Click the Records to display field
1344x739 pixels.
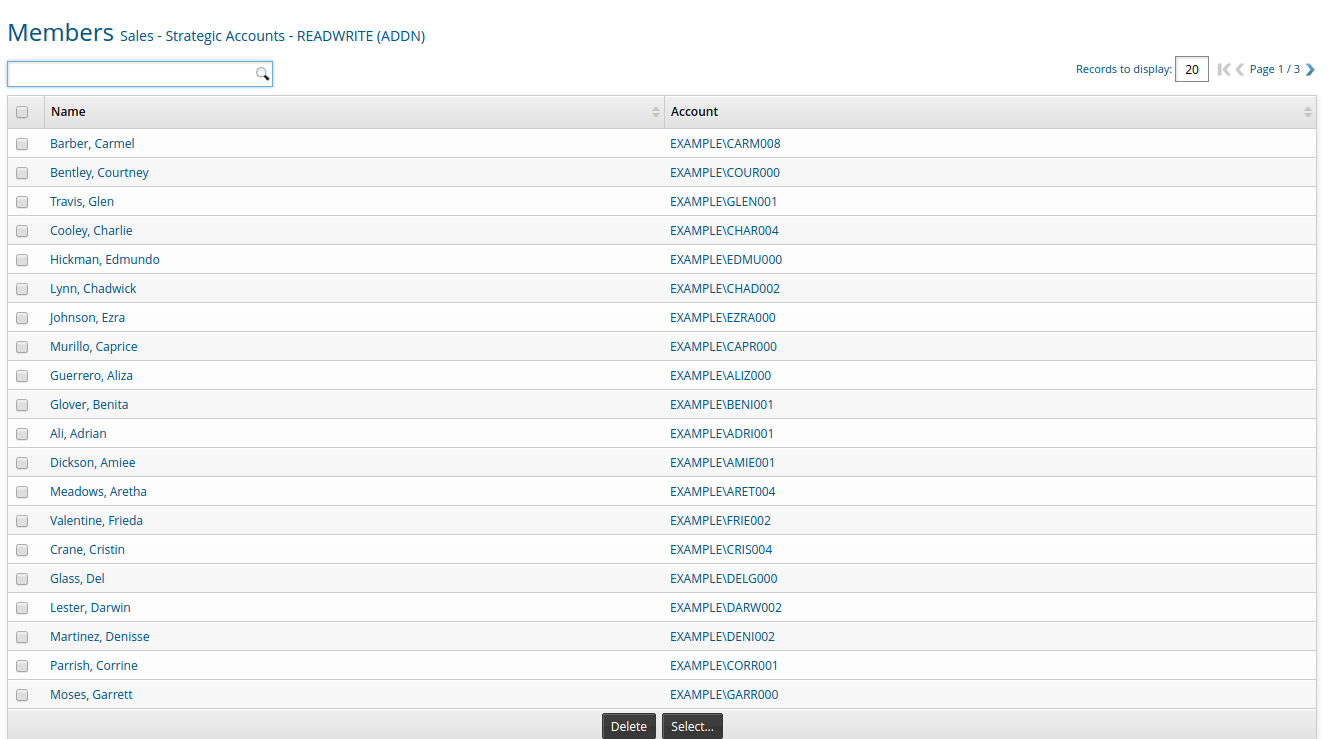pyautogui.click(x=1191, y=69)
